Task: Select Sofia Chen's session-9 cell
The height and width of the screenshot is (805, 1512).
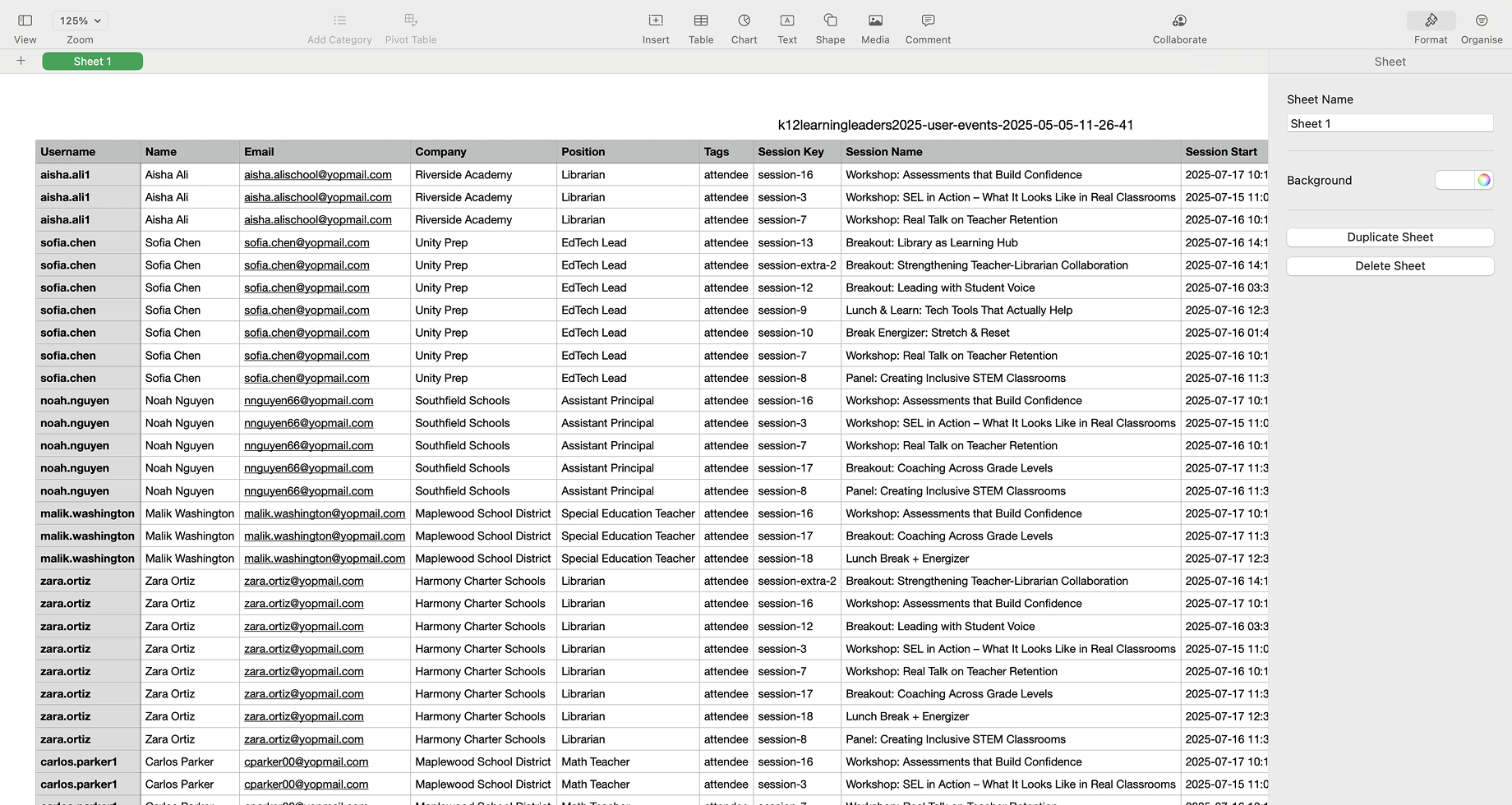Action: [x=797, y=310]
